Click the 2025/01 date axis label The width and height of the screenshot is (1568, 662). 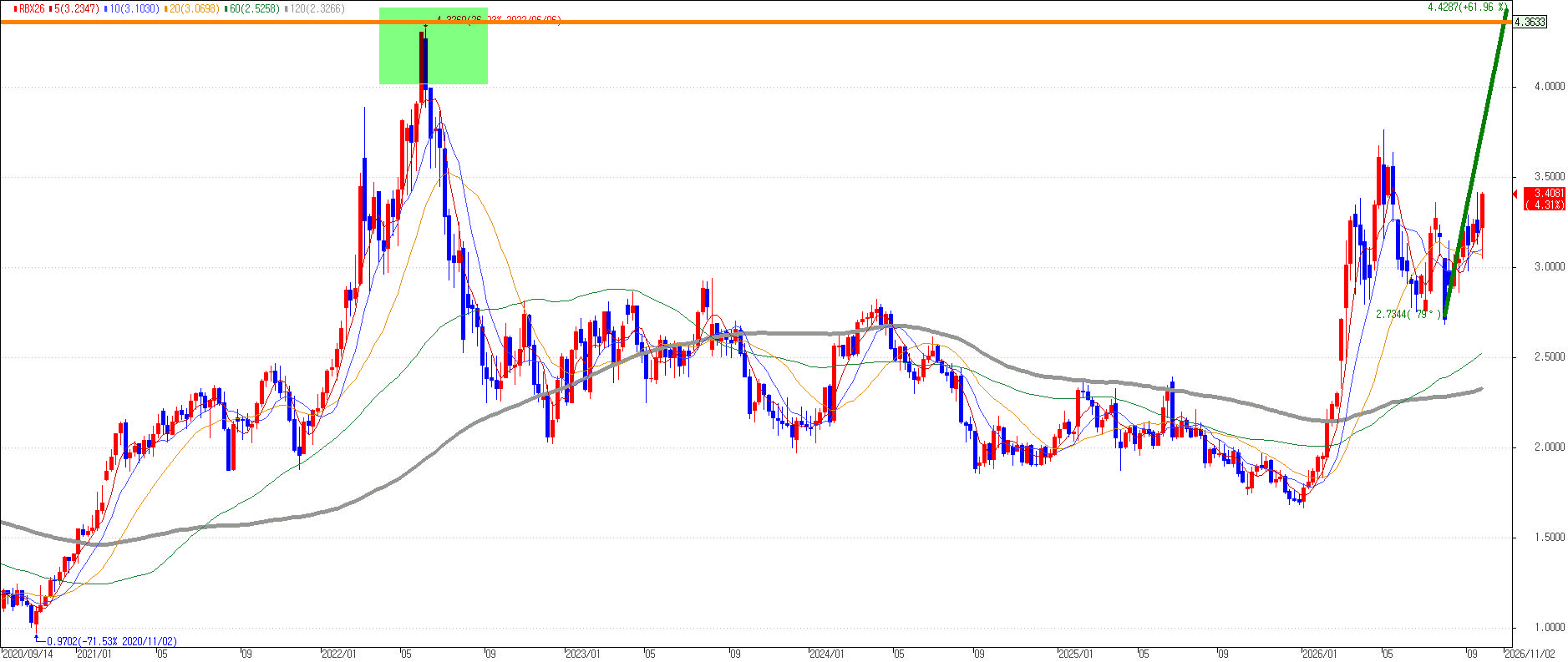point(1076,654)
